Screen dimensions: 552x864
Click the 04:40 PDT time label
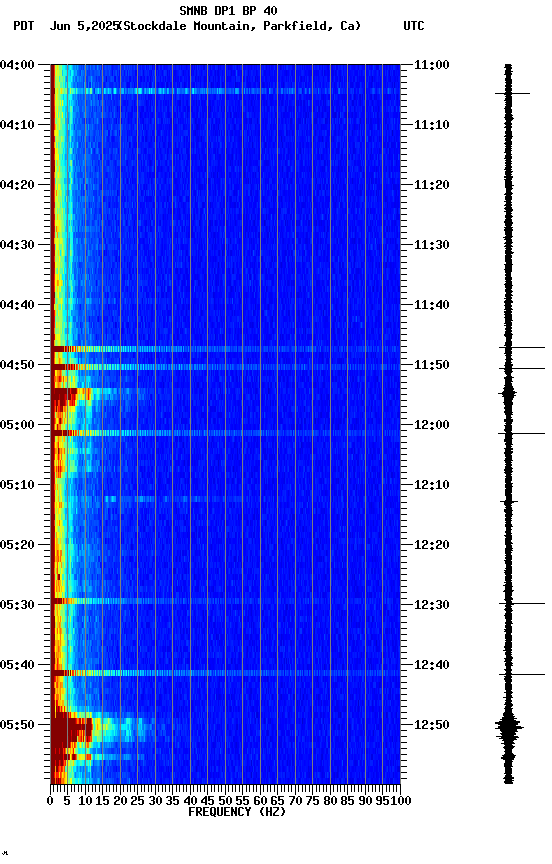[17, 305]
